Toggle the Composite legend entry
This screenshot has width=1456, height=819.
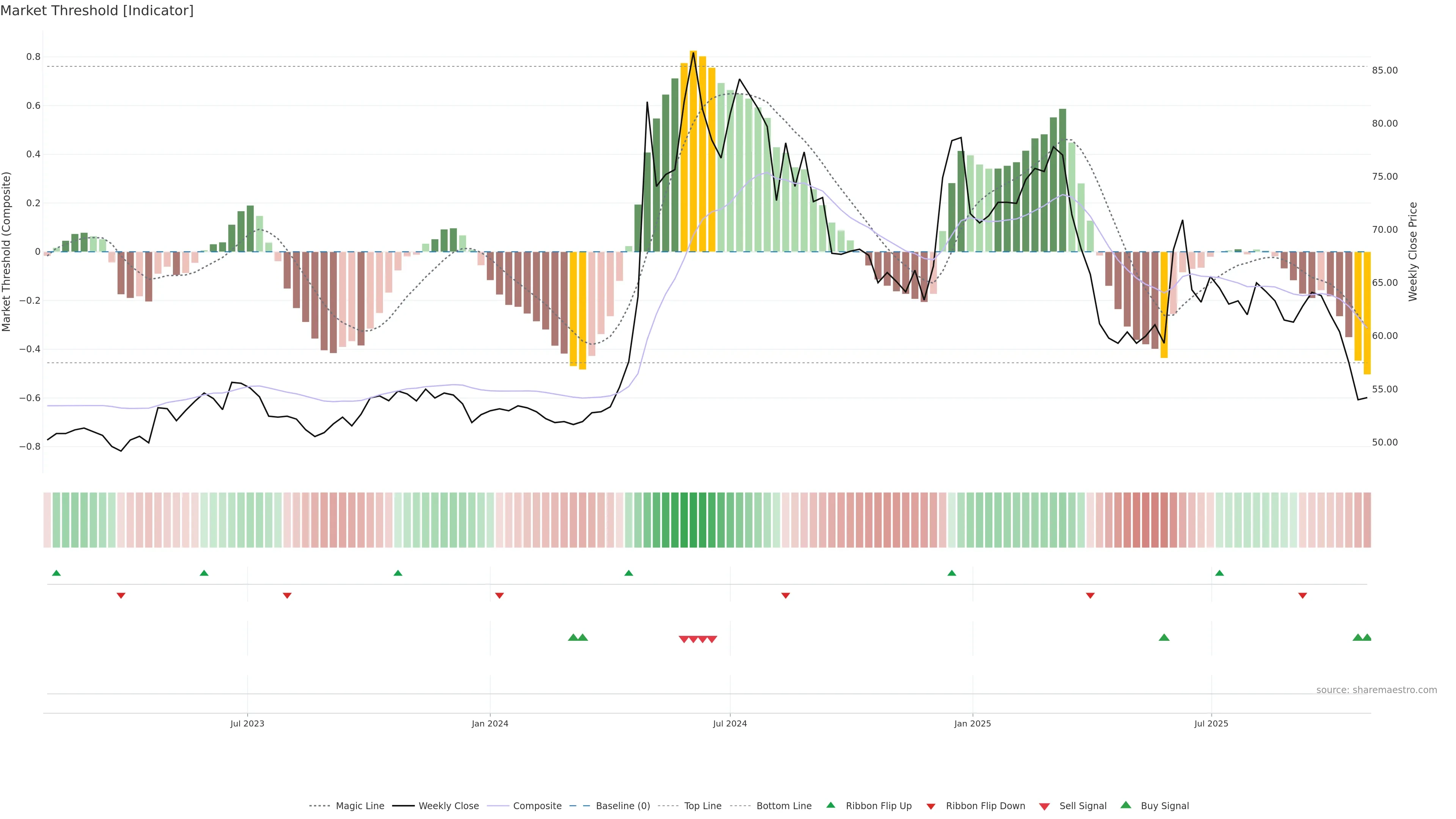[537, 806]
